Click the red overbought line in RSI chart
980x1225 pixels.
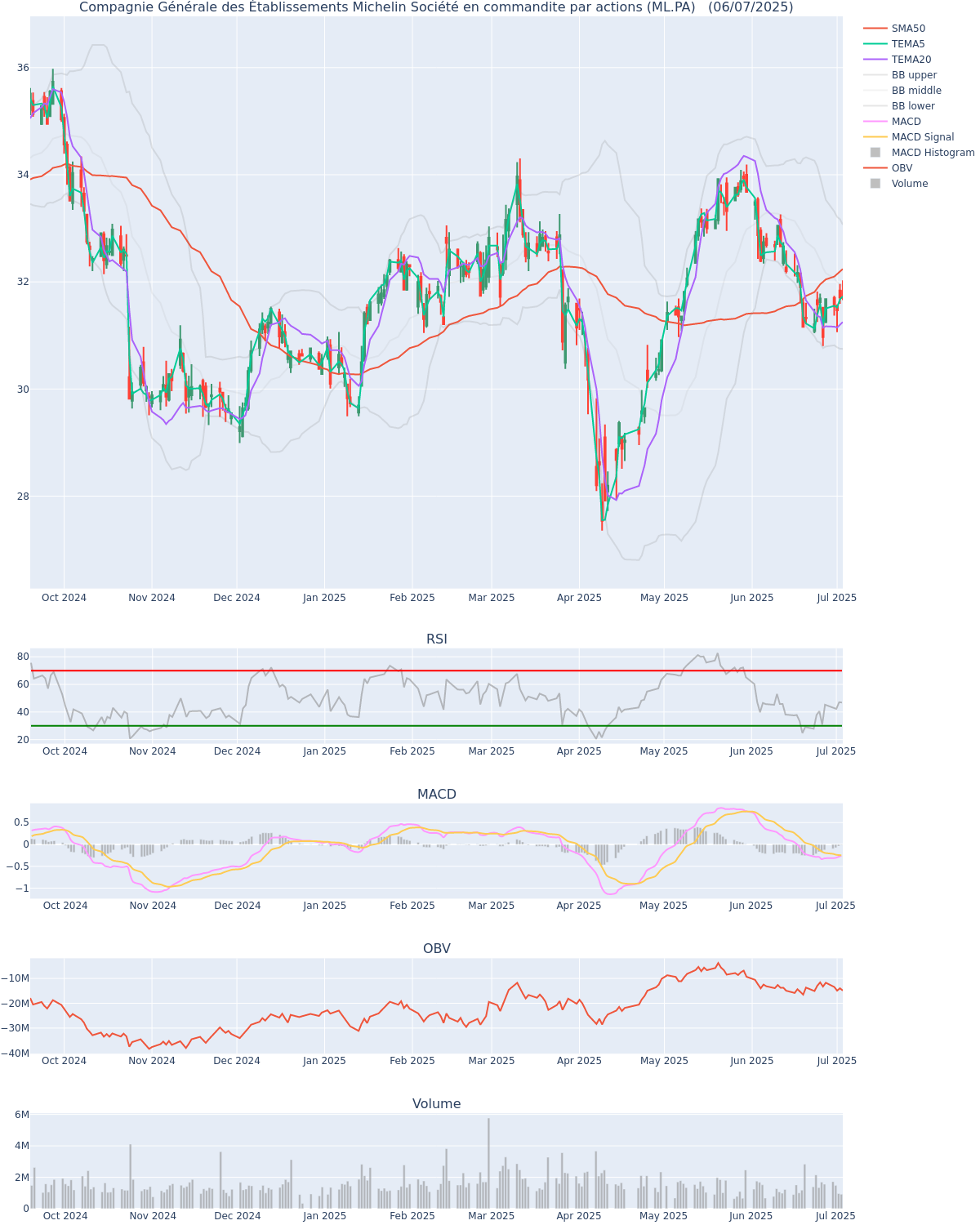point(436,670)
